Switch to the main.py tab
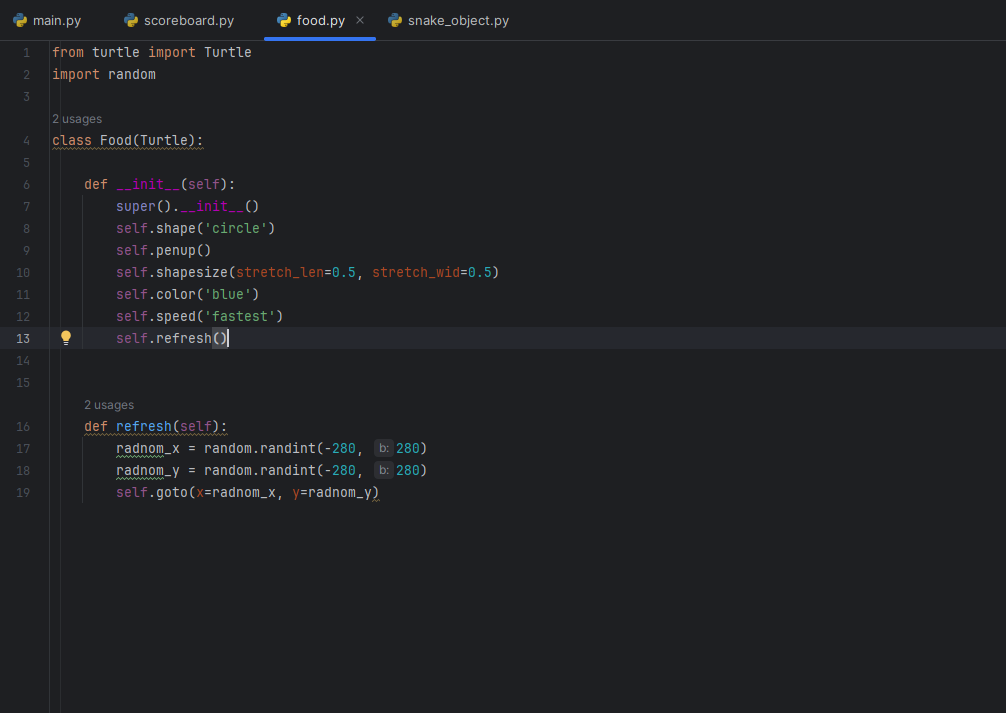This screenshot has height=713, width=1006. point(57,20)
